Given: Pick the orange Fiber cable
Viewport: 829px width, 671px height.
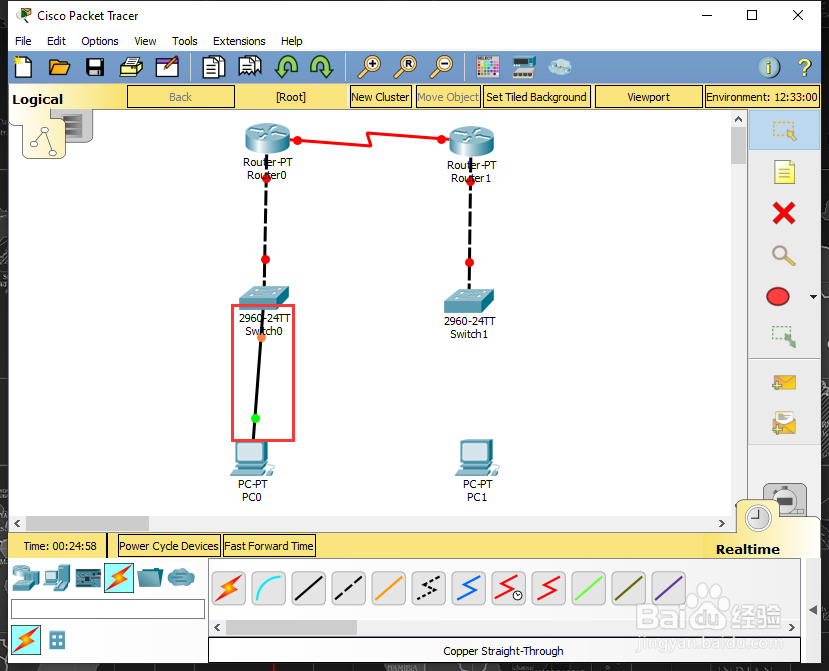Looking at the screenshot, I should [389, 588].
